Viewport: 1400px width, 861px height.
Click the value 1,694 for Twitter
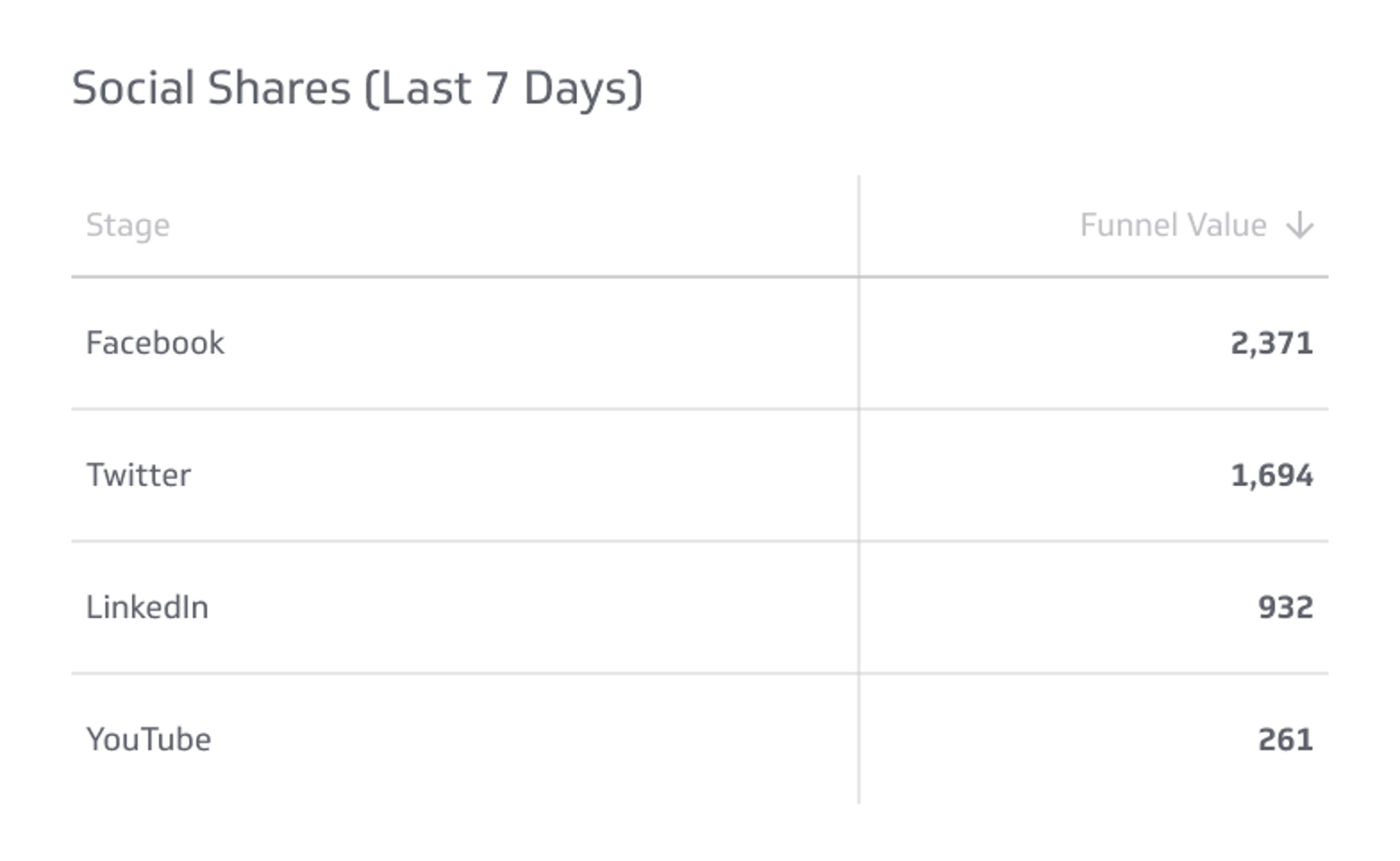coord(1274,474)
